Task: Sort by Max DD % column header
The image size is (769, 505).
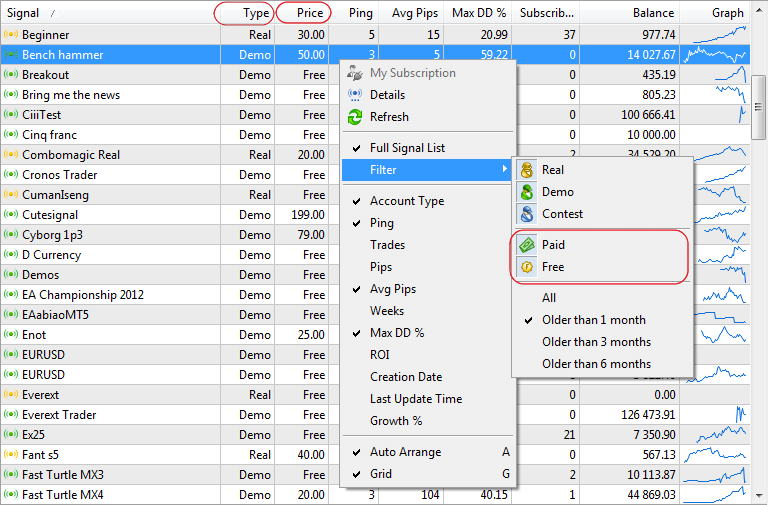Action: (x=478, y=13)
